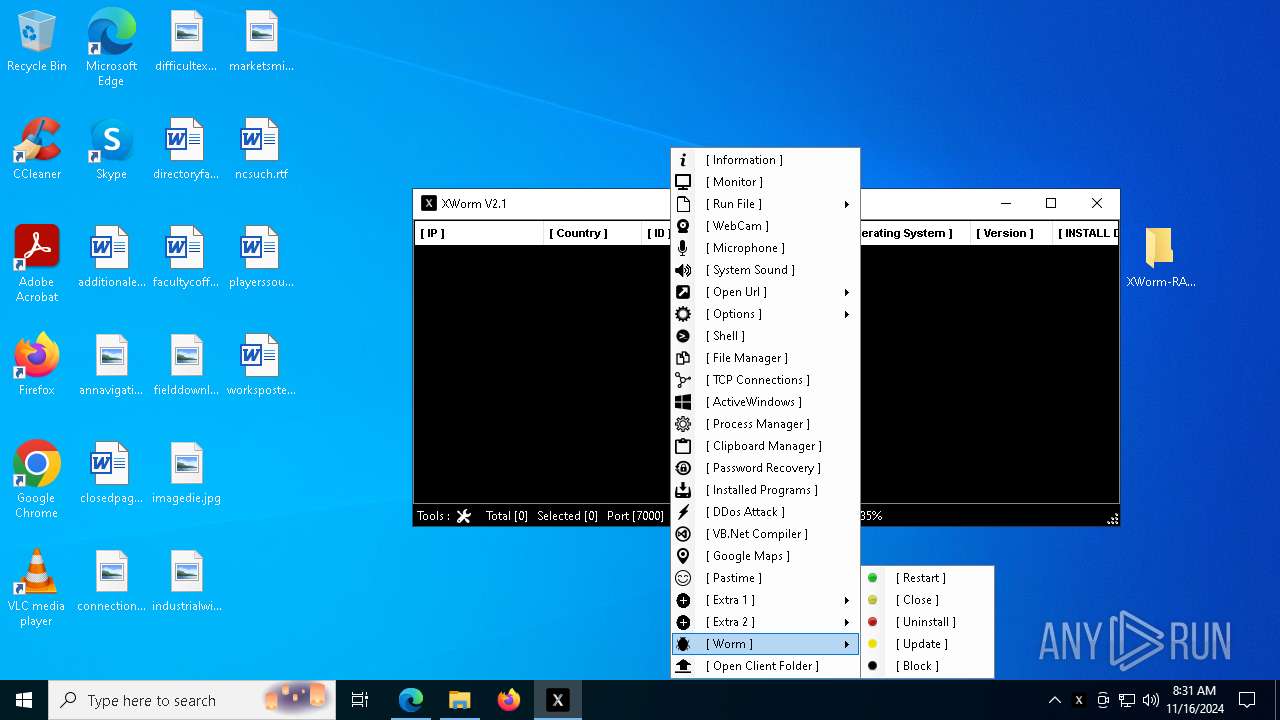Click the [ IP ] column header

[479, 233]
